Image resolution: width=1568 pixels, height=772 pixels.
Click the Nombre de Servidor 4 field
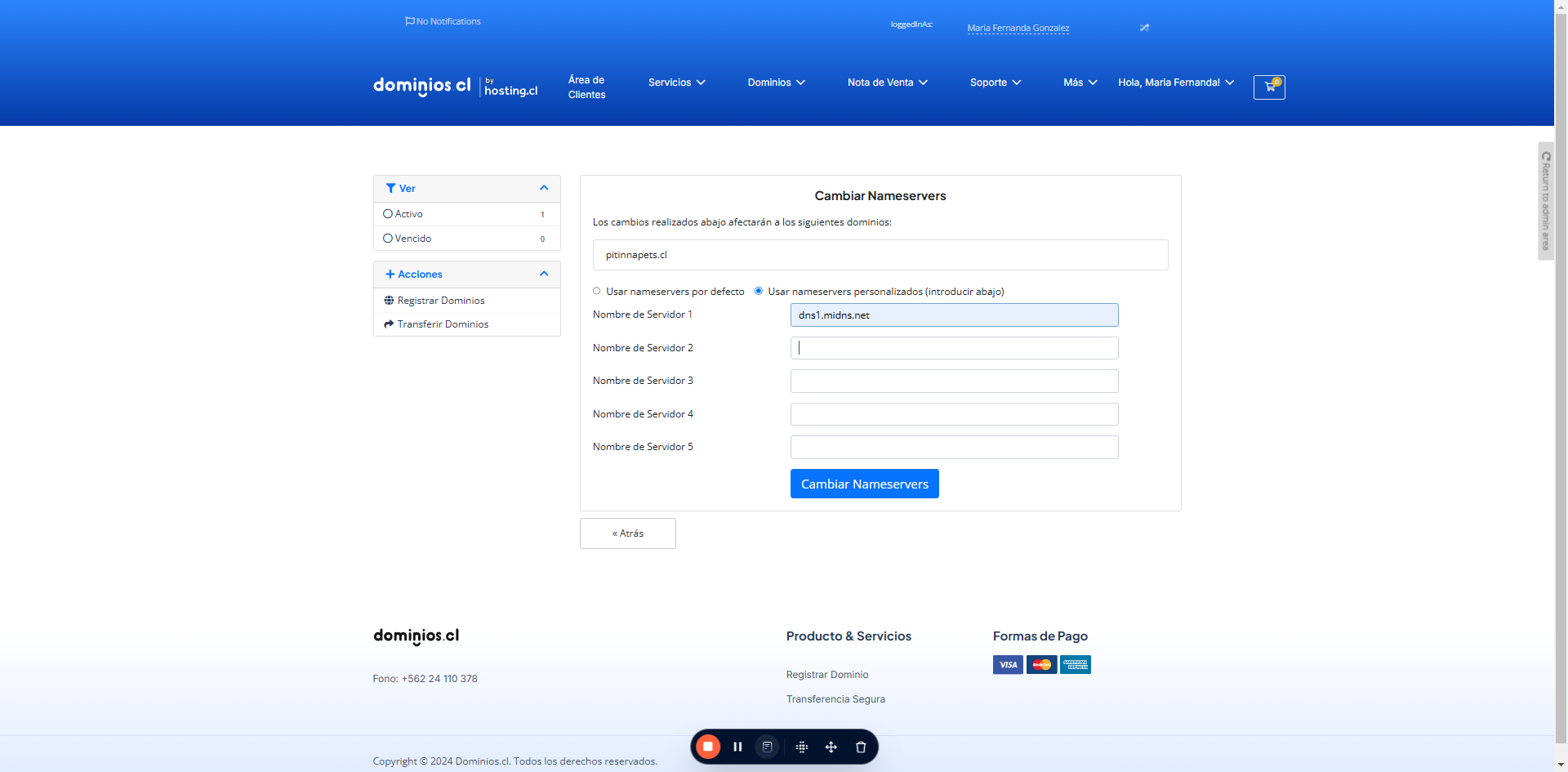954,414
